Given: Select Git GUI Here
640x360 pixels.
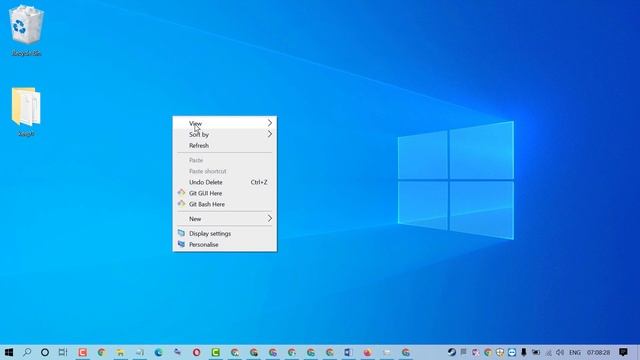Looking at the screenshot, I should (x=224, y=193).
